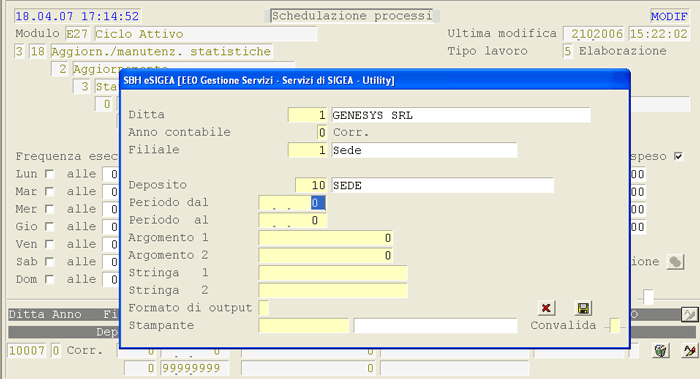Save using the floppy disk icon
700x379 pixels.
click(x=583, y=308)
